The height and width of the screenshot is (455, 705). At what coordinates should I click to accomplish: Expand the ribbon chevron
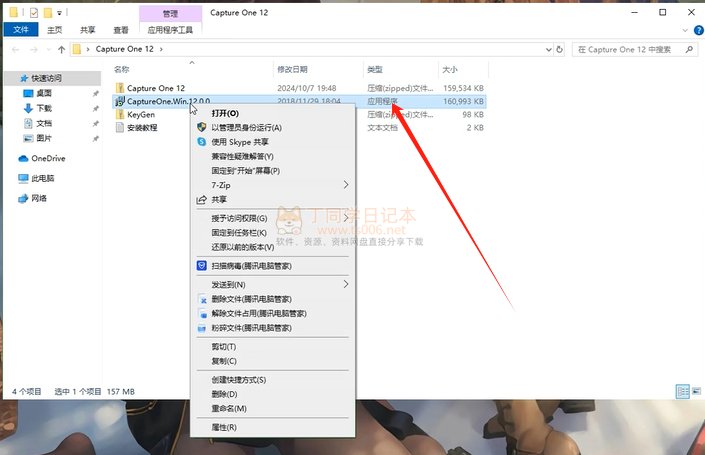(x=685, y=30)
